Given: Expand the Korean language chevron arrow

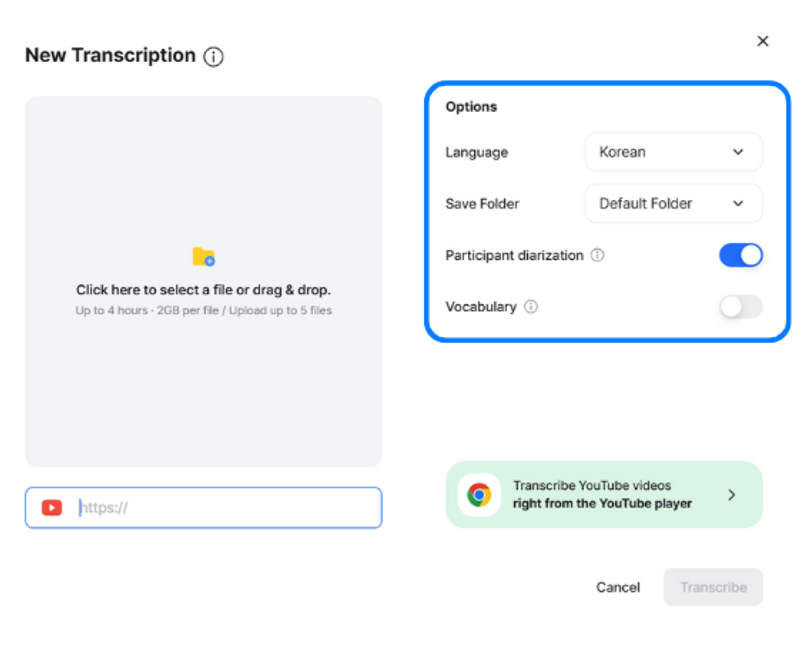Looking at the screenshot, I should pyautogui.click(x=738, y=152).
